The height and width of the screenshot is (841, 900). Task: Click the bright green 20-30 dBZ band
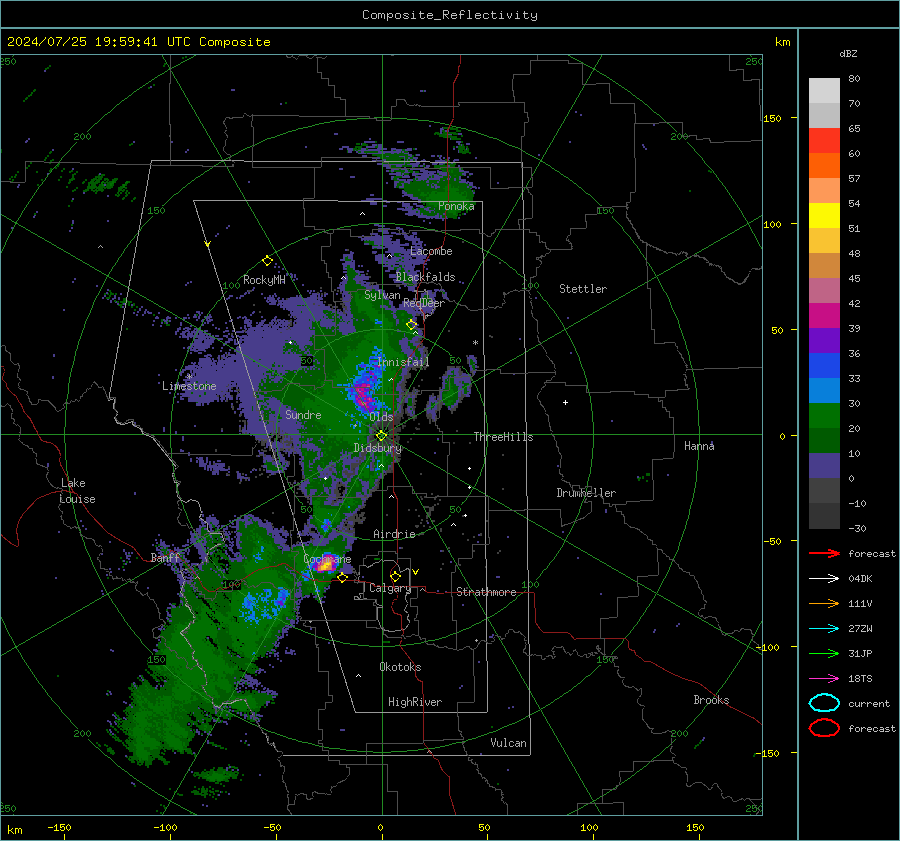(x=824, y=416)
